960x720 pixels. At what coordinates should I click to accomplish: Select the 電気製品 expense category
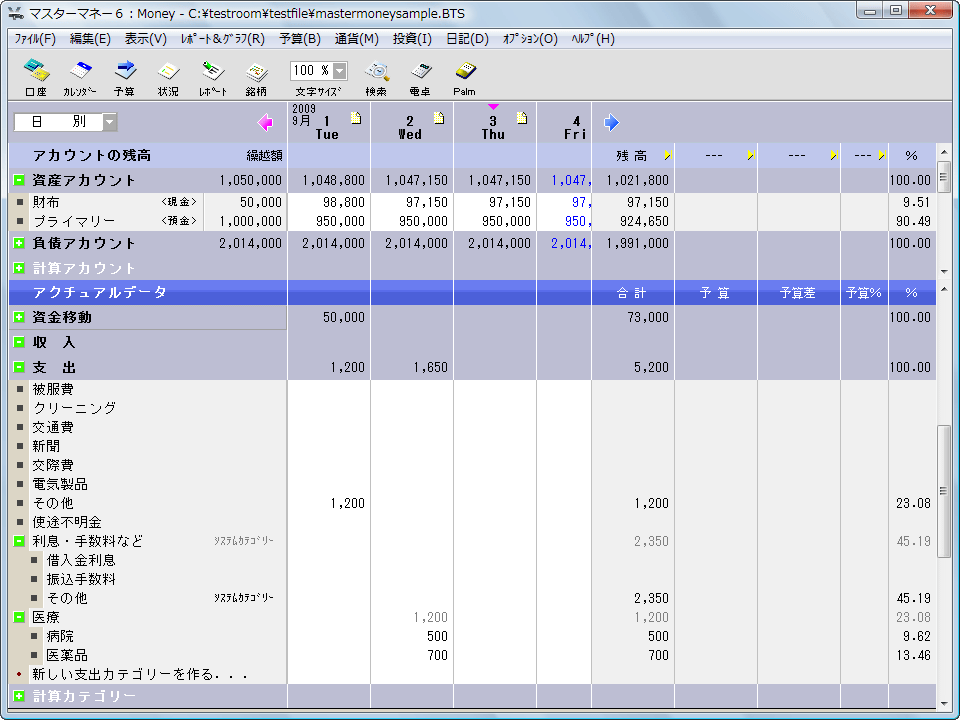point(60,484)
